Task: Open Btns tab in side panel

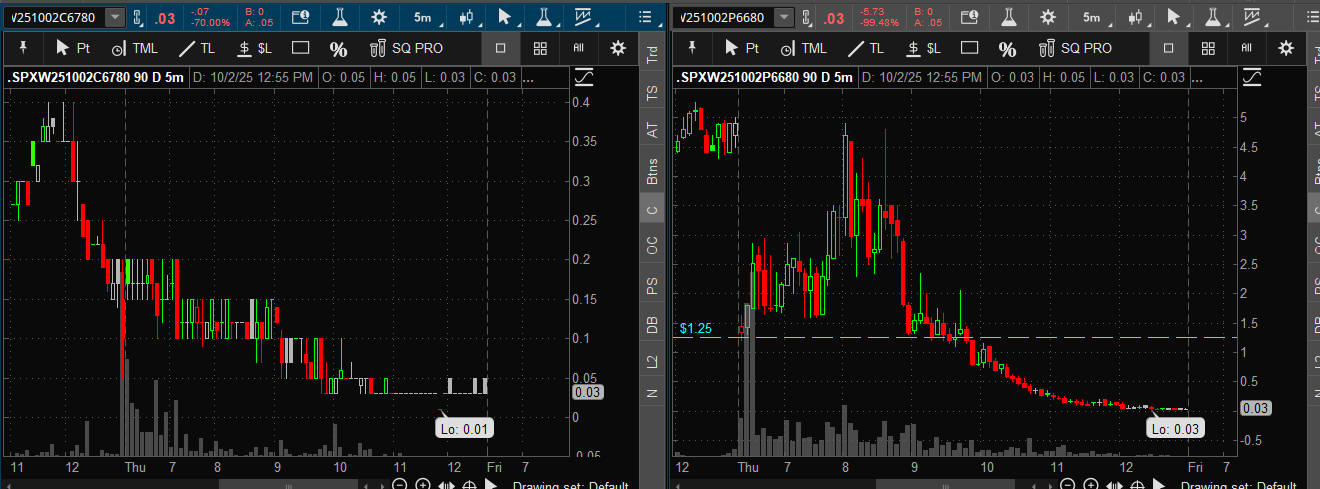Action: 652,169
